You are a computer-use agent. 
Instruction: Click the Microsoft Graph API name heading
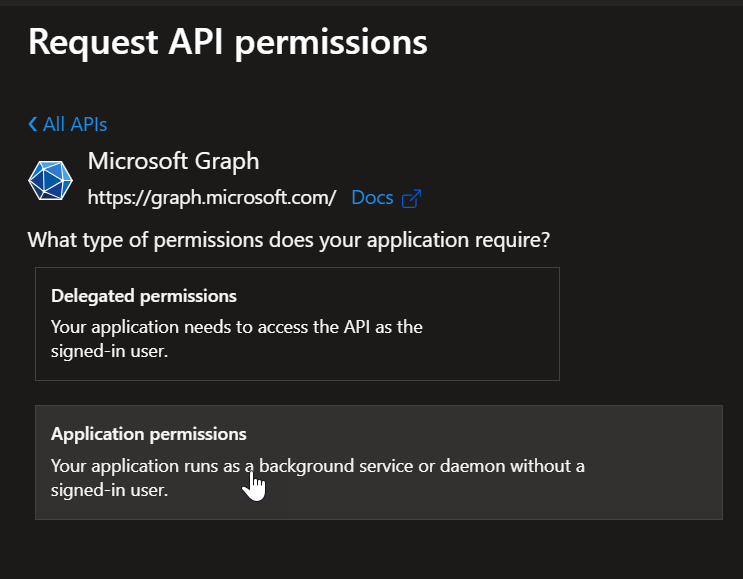pyautogui.click(x=173, y=161)
